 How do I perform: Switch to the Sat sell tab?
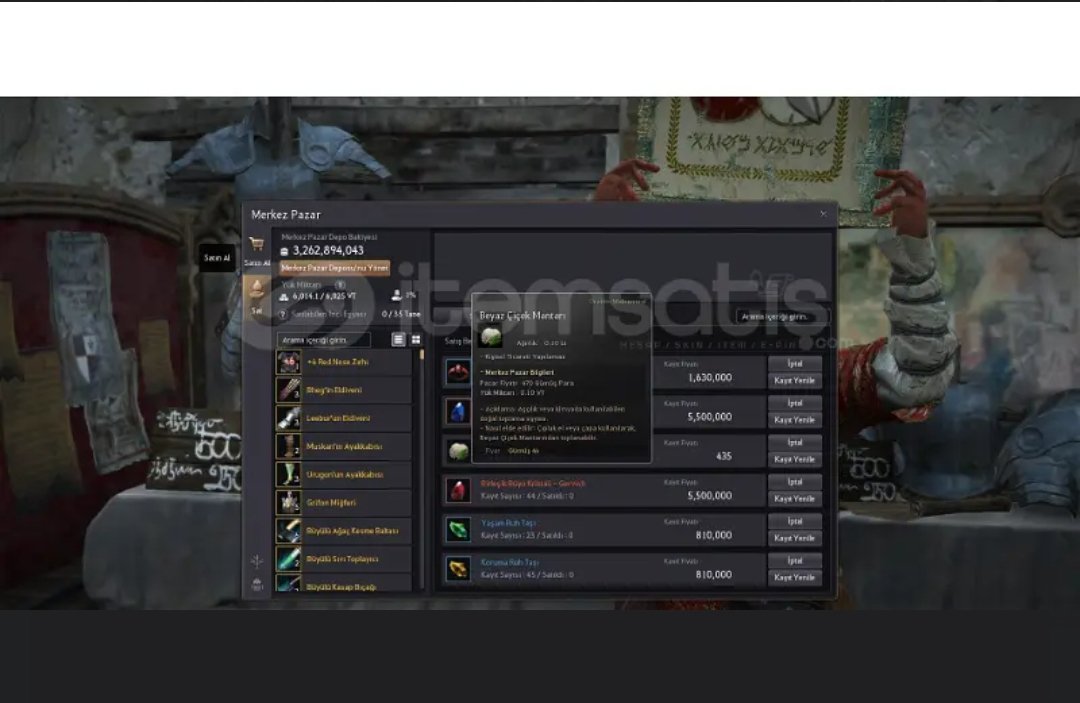(x=256, y=297)
